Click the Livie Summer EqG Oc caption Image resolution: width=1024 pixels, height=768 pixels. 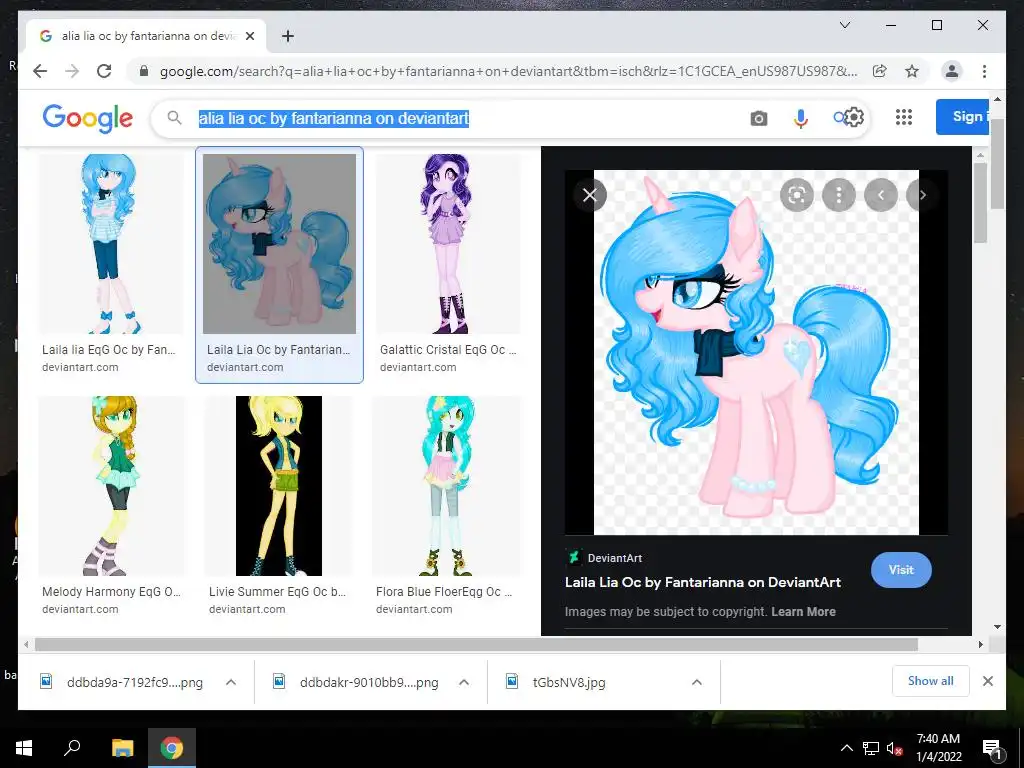tap(278, 592)
